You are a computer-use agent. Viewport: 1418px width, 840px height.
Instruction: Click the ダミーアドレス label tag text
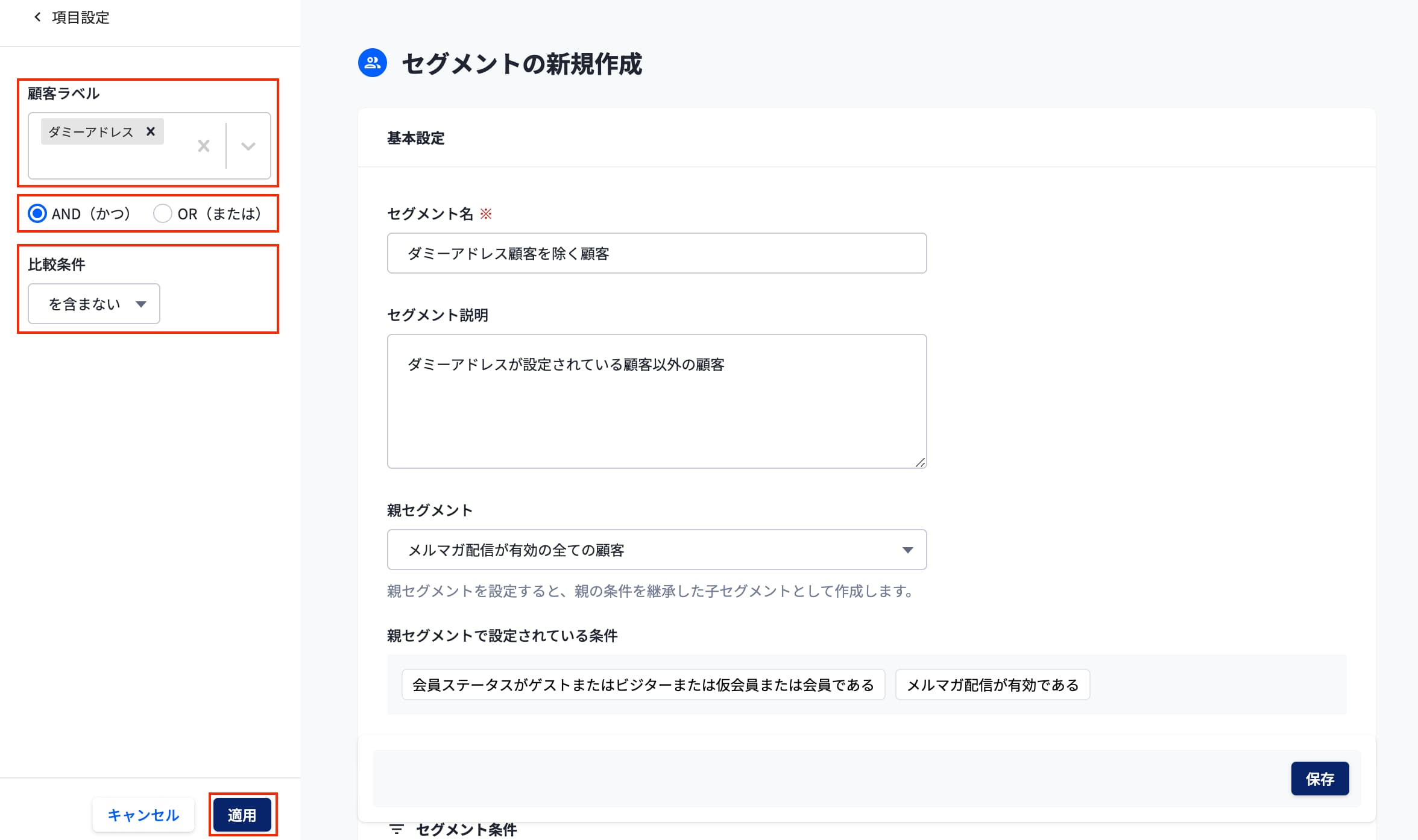(91, 131)
